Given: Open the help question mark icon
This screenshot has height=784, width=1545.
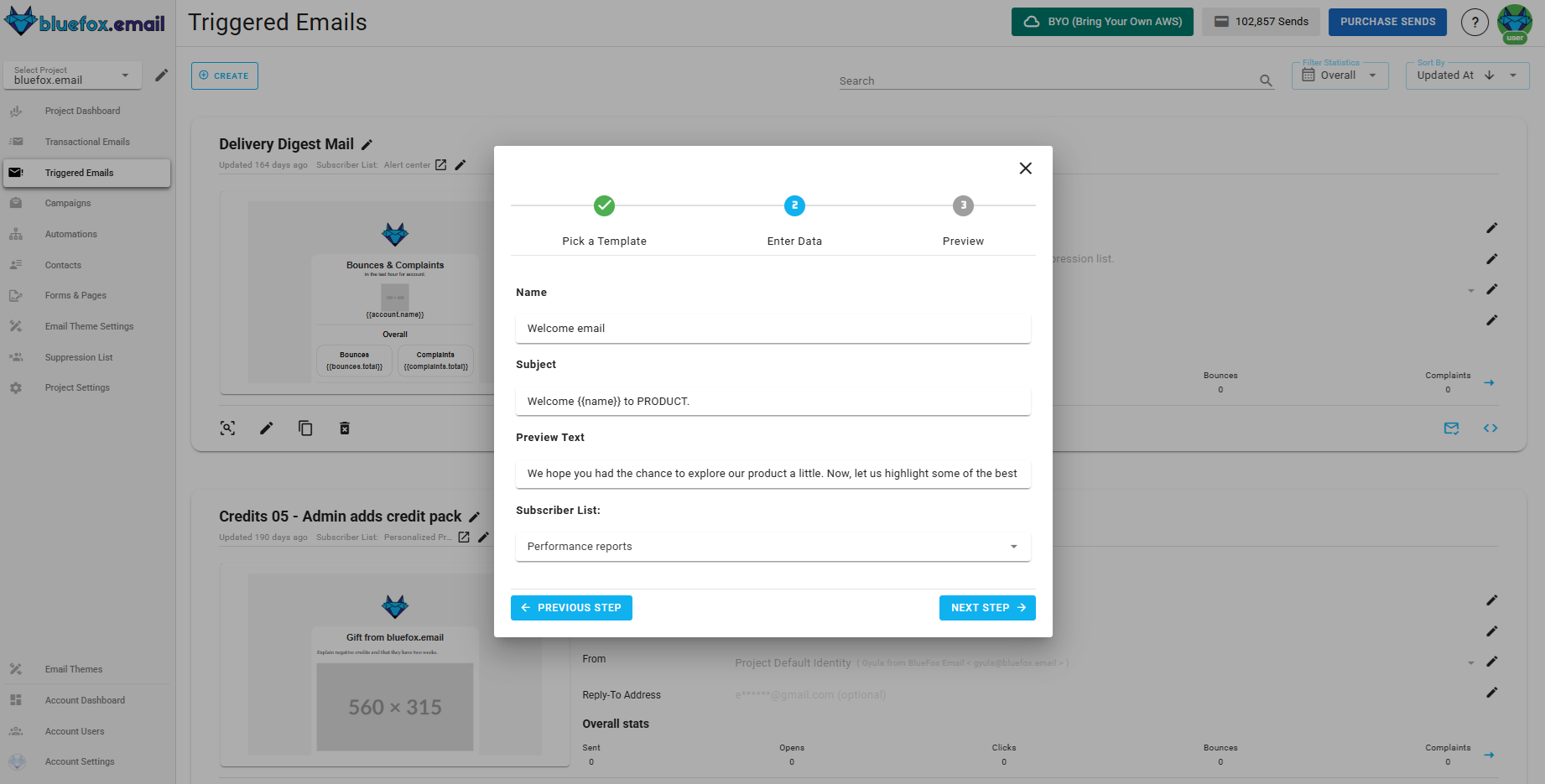Looking at the screenshot, I should 1475,22.
